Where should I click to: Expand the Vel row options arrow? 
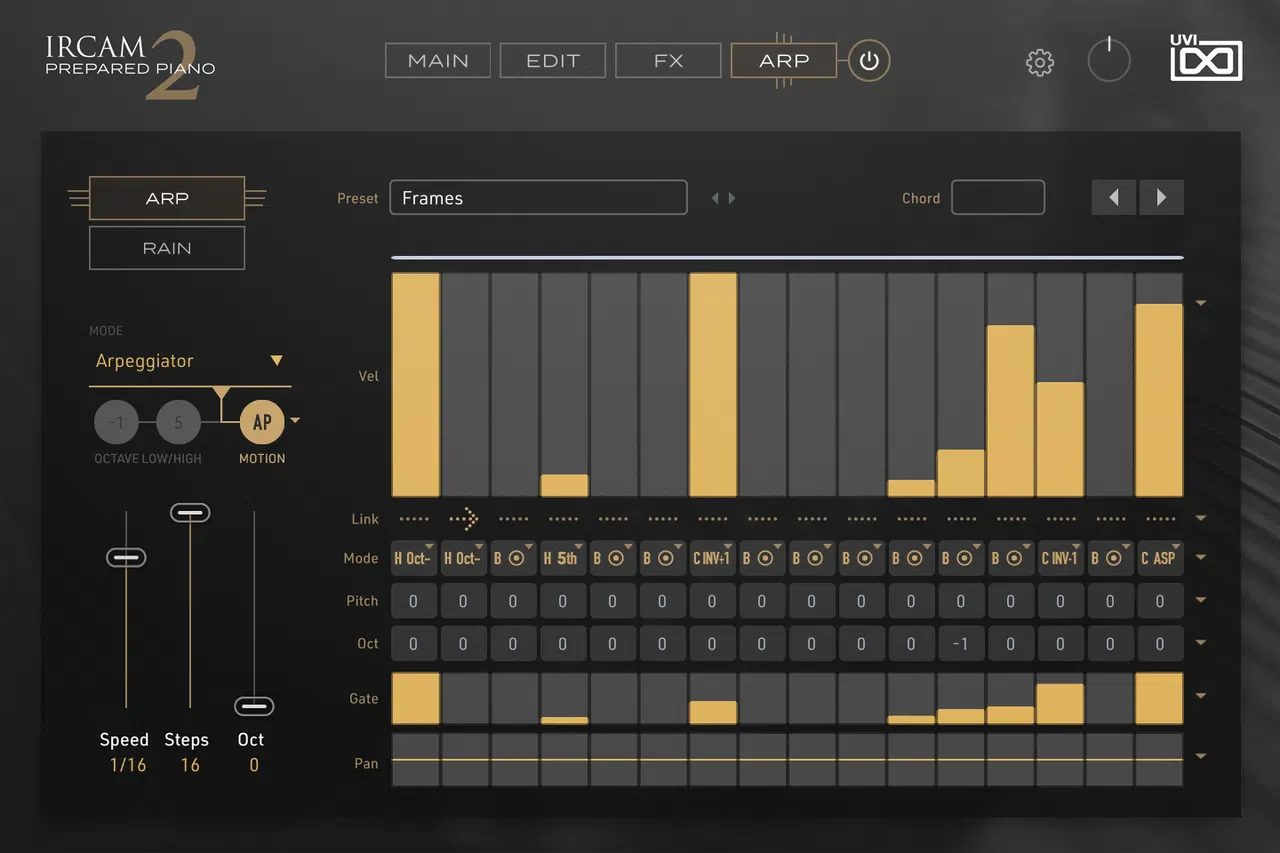point(1201,303)
